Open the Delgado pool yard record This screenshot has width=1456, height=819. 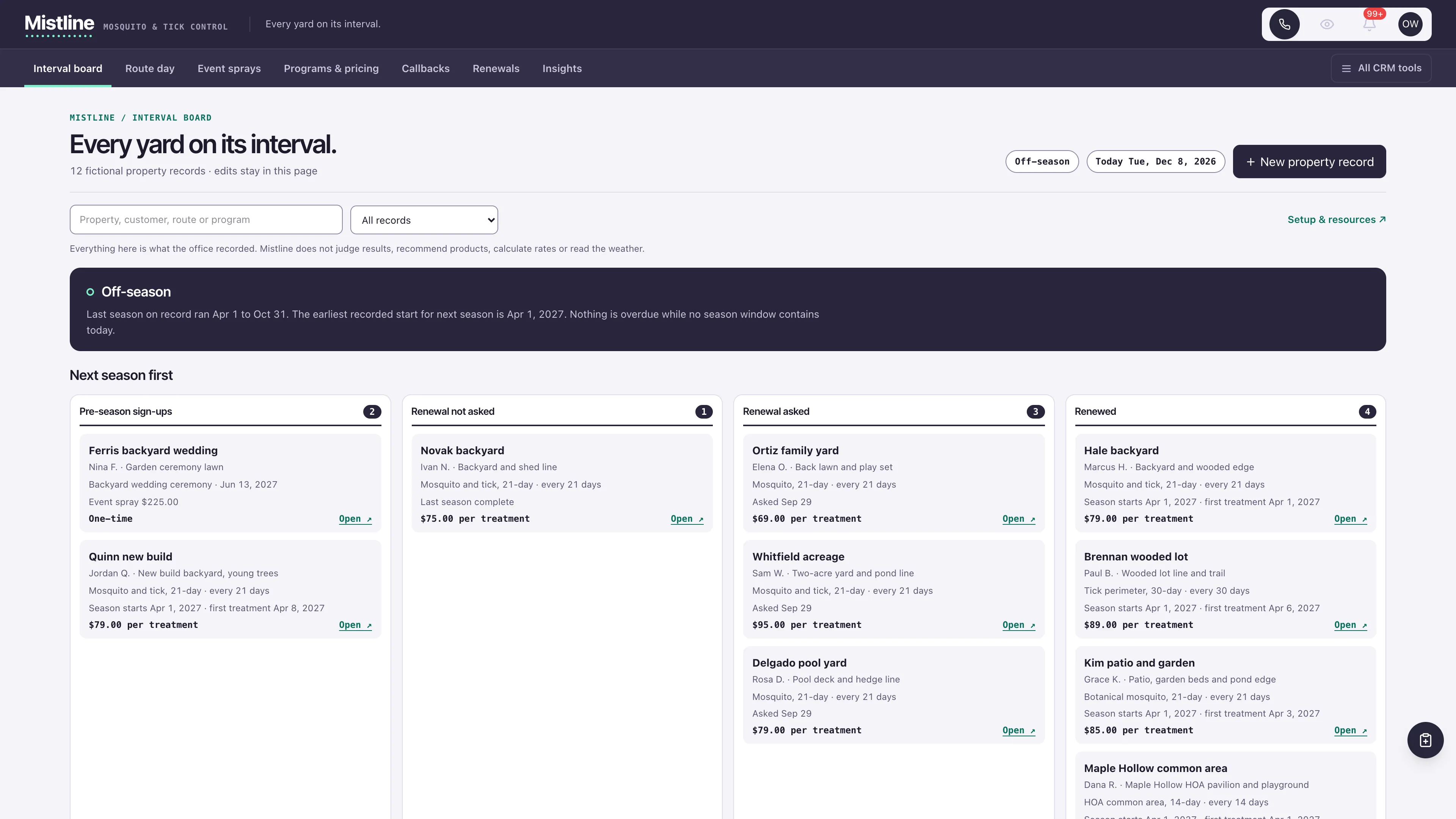click(1018, 731)
